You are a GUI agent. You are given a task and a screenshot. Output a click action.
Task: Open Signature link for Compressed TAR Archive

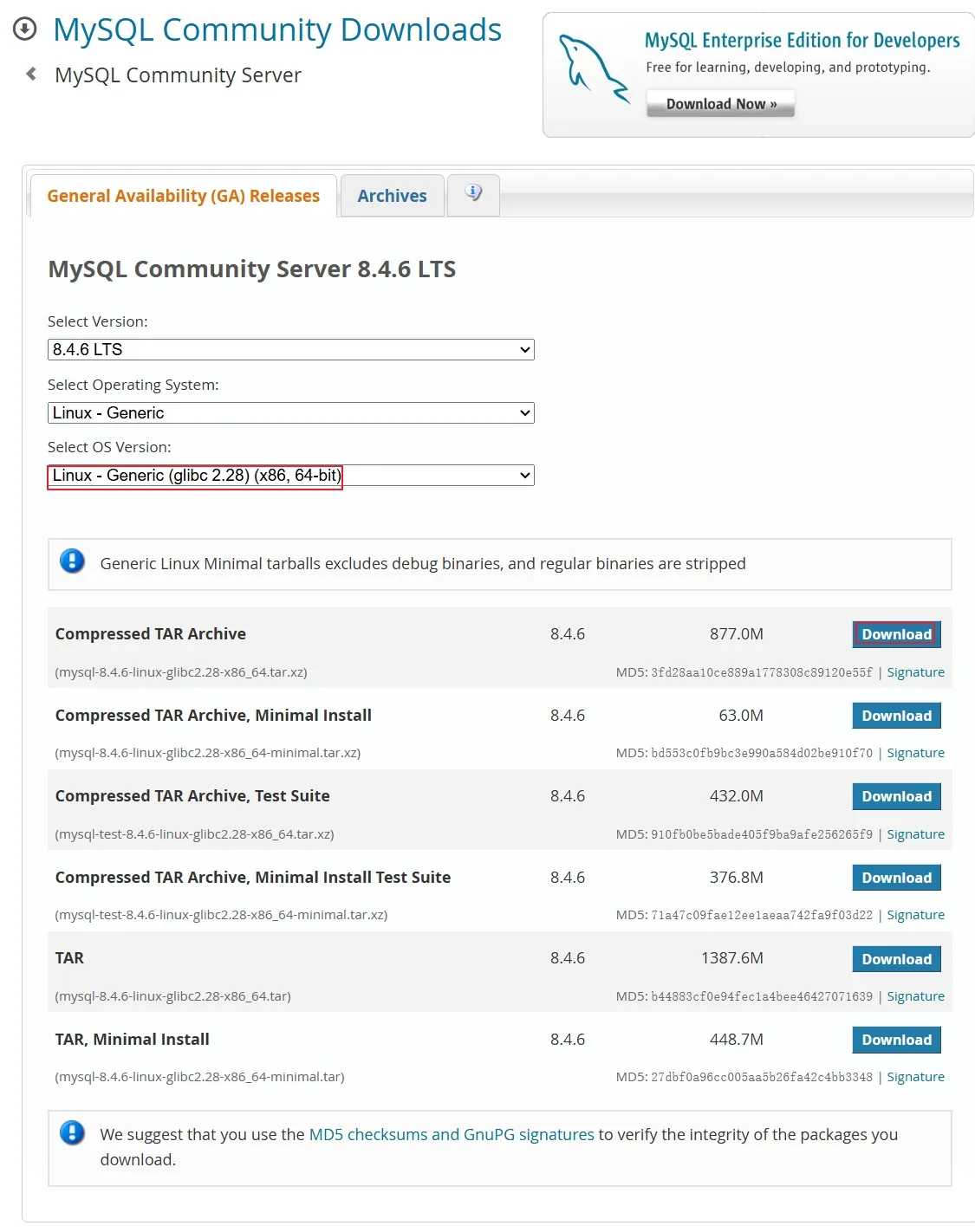[x=915, y=672]
